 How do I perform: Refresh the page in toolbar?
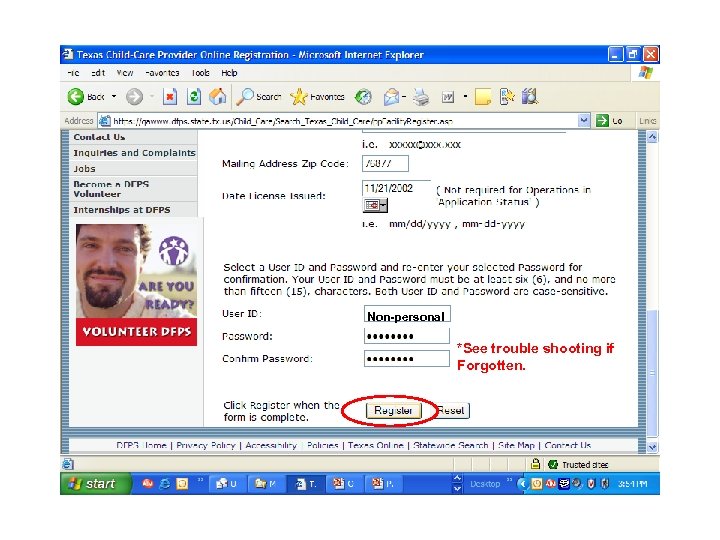click(x=194, y=97)
